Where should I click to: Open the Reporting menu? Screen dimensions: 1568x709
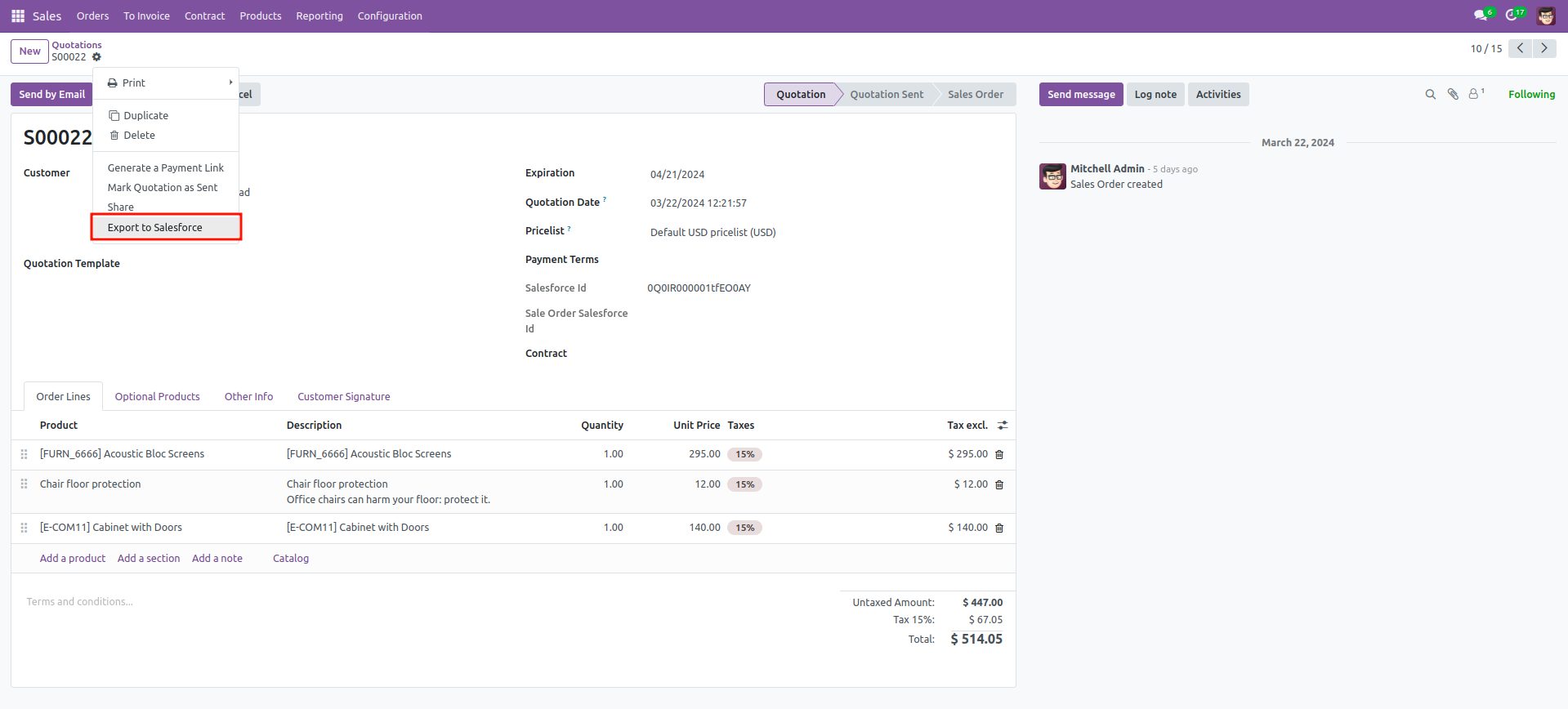(319, 16)
